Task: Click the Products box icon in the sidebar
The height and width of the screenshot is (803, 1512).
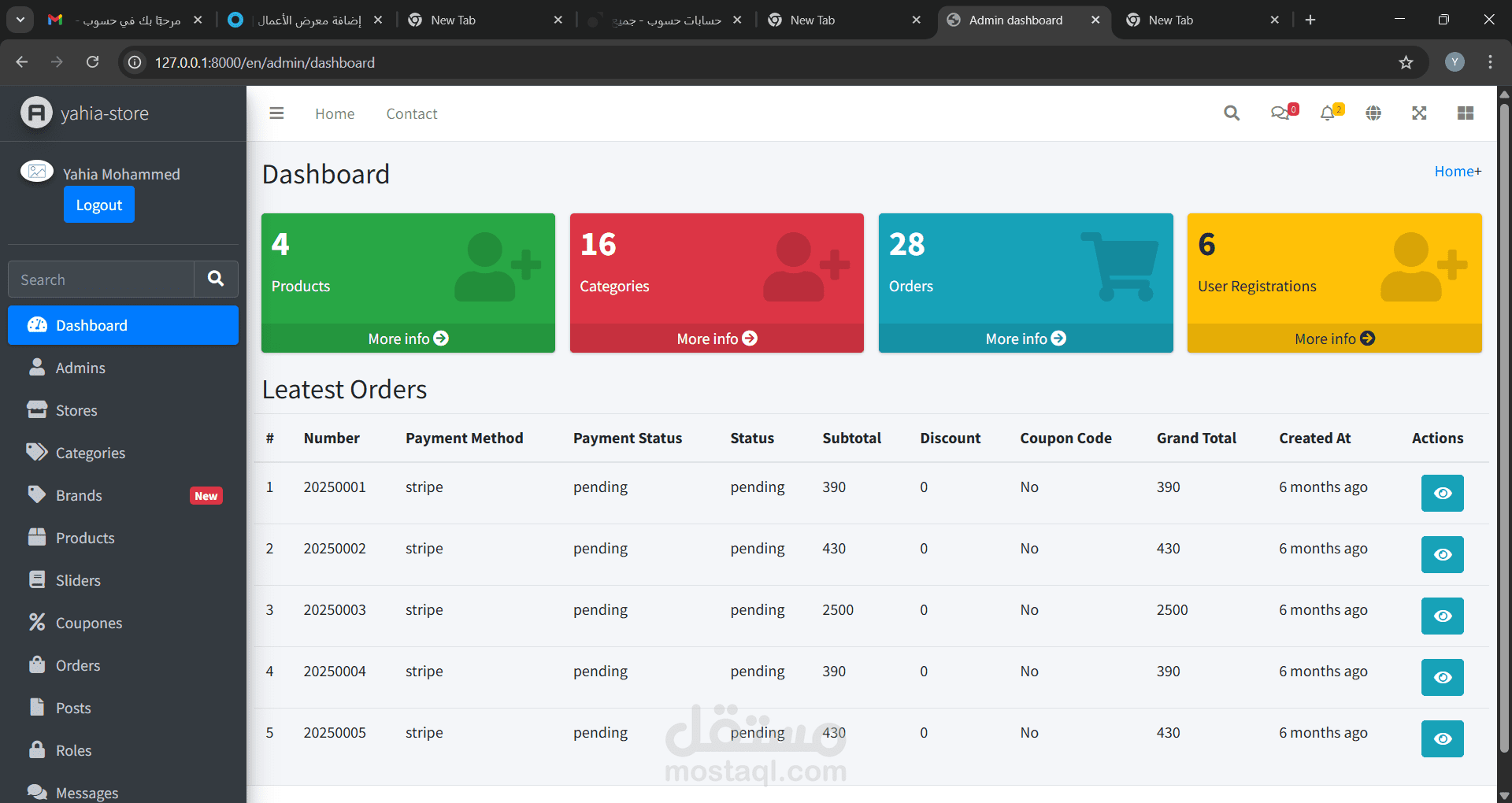Action: click(37, 538)
